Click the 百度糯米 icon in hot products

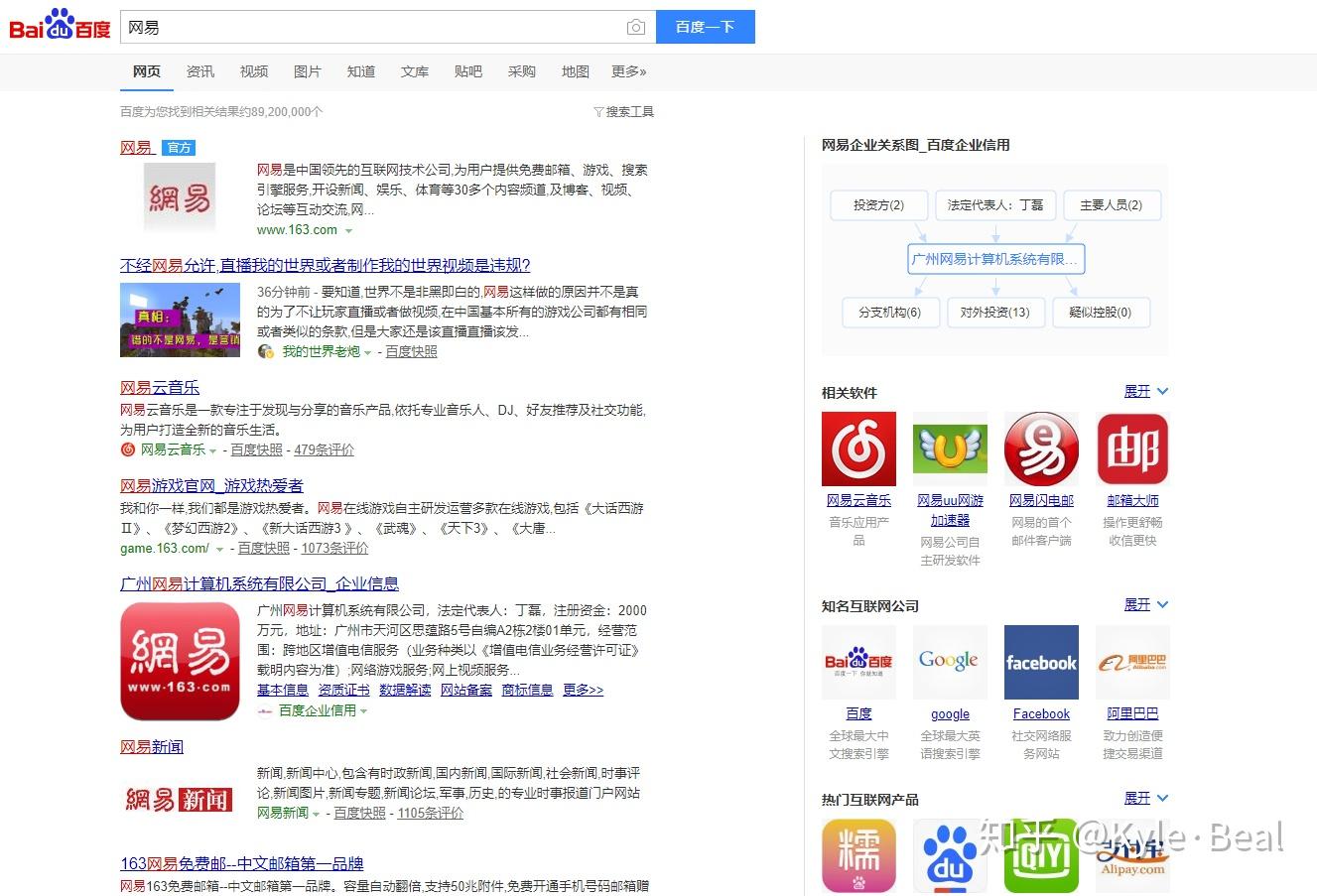click(858, 854)
